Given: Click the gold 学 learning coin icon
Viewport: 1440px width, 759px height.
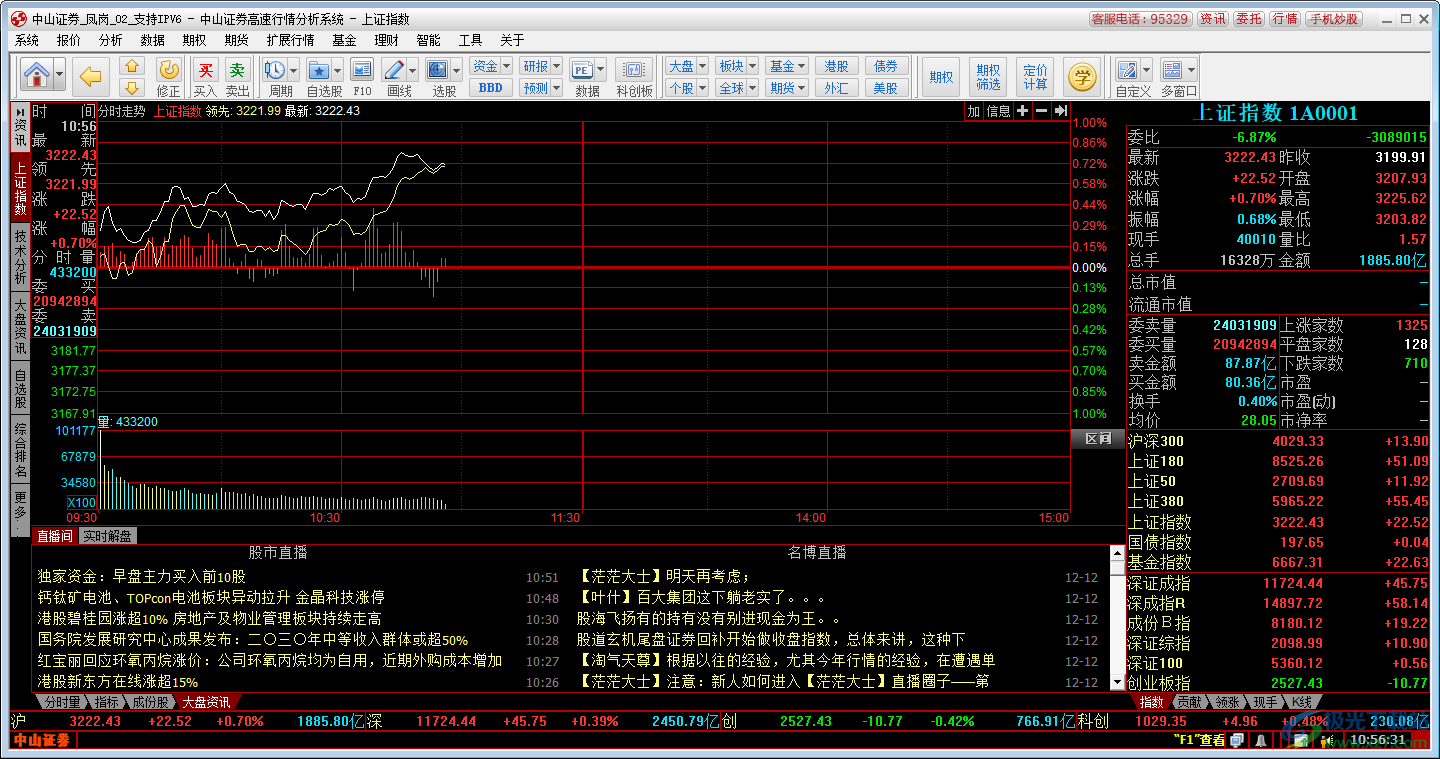Looking at the screenshot, I should (x=1081, y=76).
